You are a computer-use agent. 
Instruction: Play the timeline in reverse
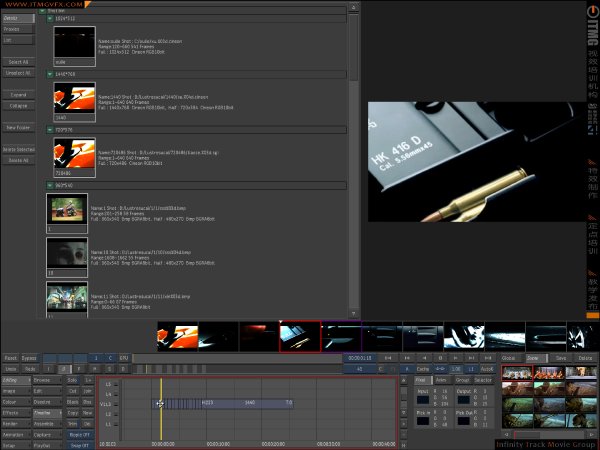pyautogui.click(x=424, y=358)
